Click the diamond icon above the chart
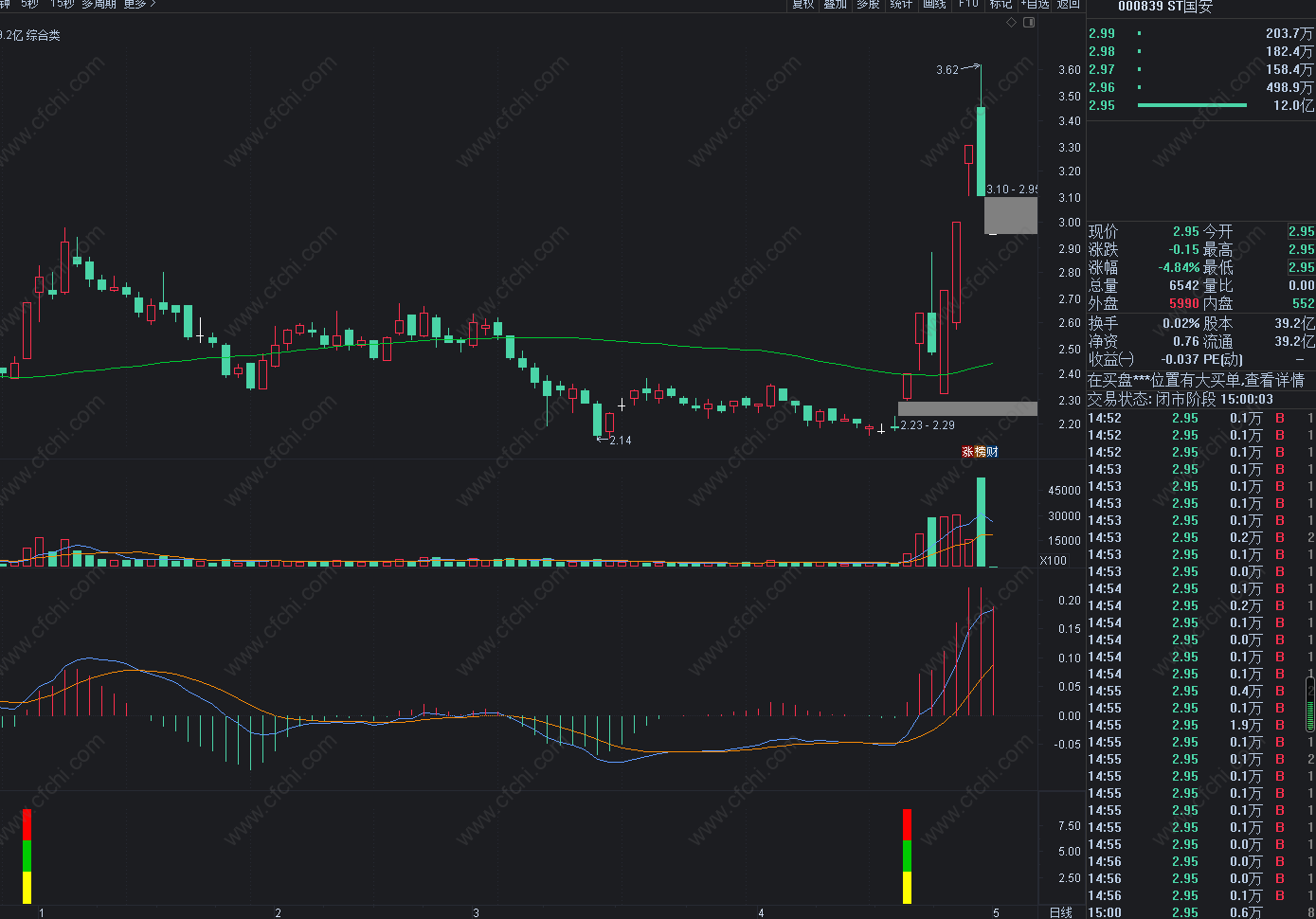This screenshot has height=919, width=1316. [1012, 23]
